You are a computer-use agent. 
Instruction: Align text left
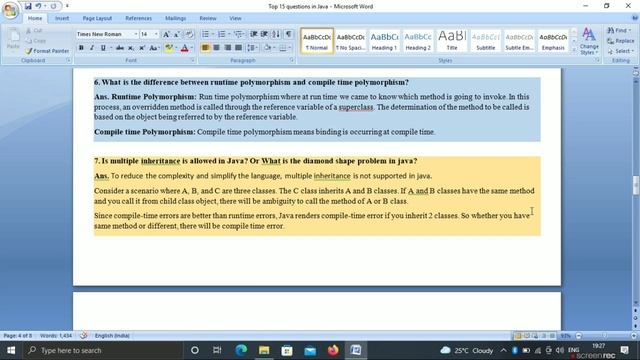coord(205,48)
